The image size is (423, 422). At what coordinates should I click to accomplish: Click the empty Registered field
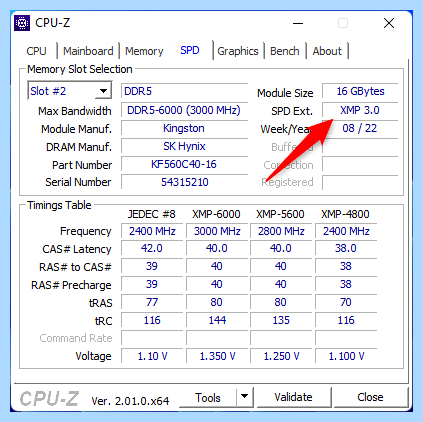(x=360, y=182)
